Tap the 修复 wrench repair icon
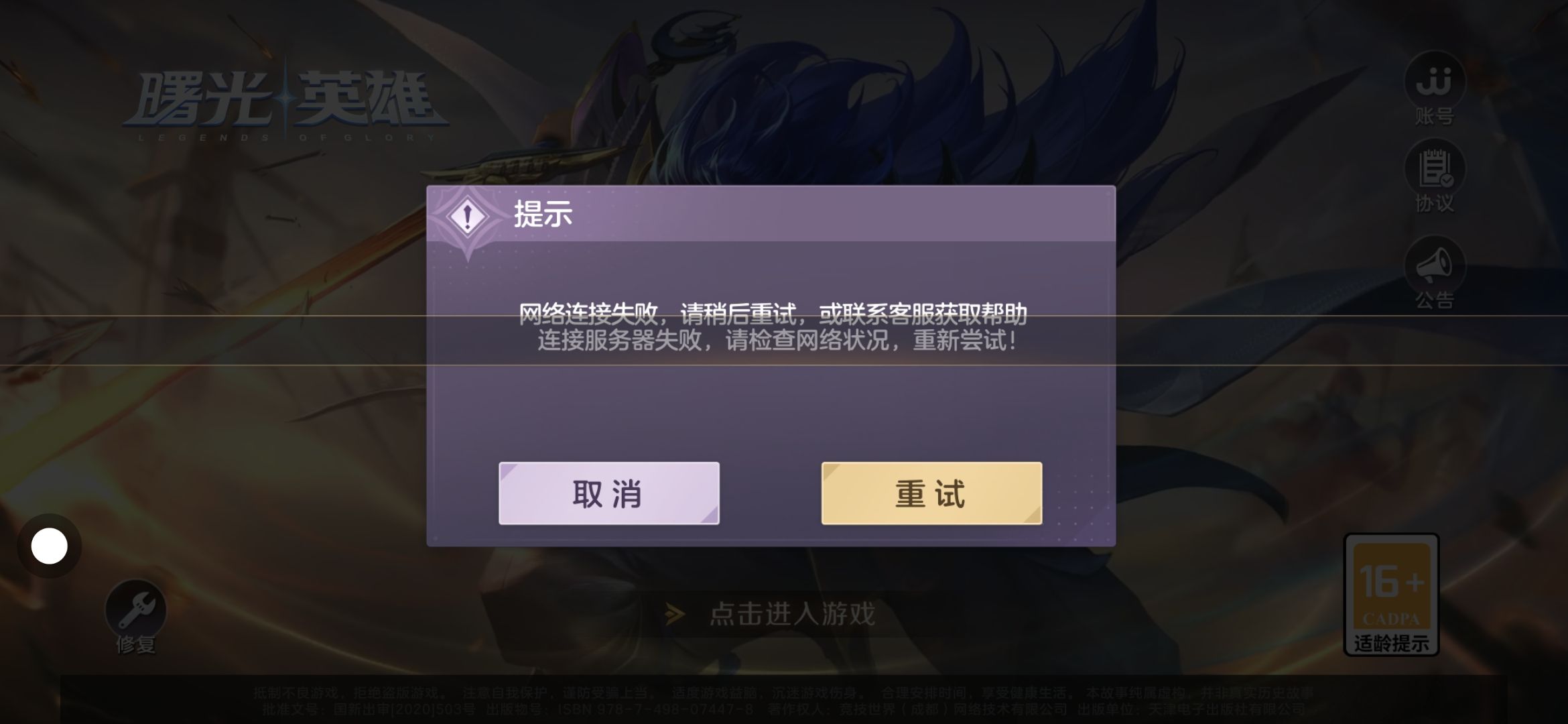 136,609
